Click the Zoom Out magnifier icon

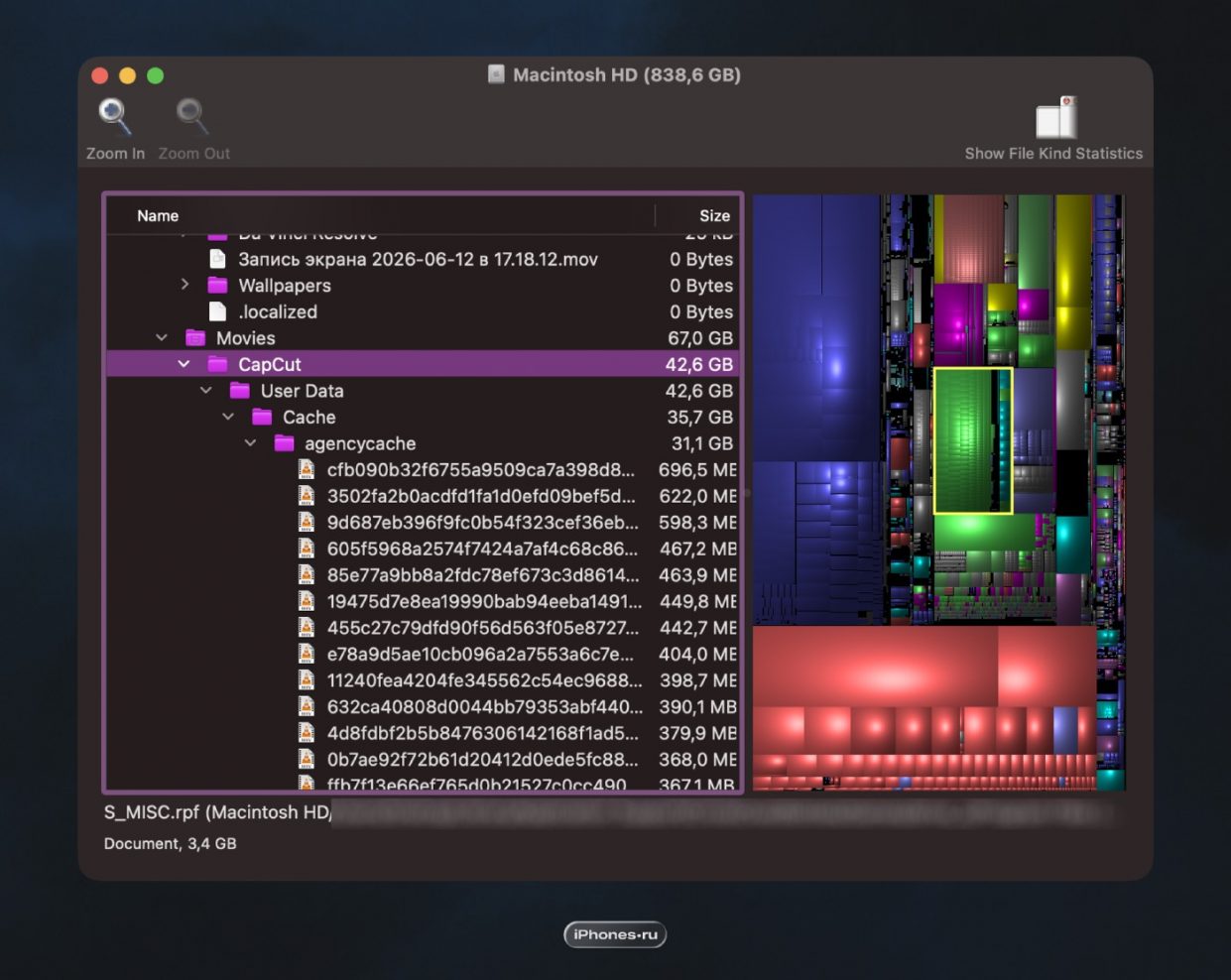pyautogui.click(x=192, y=117)
